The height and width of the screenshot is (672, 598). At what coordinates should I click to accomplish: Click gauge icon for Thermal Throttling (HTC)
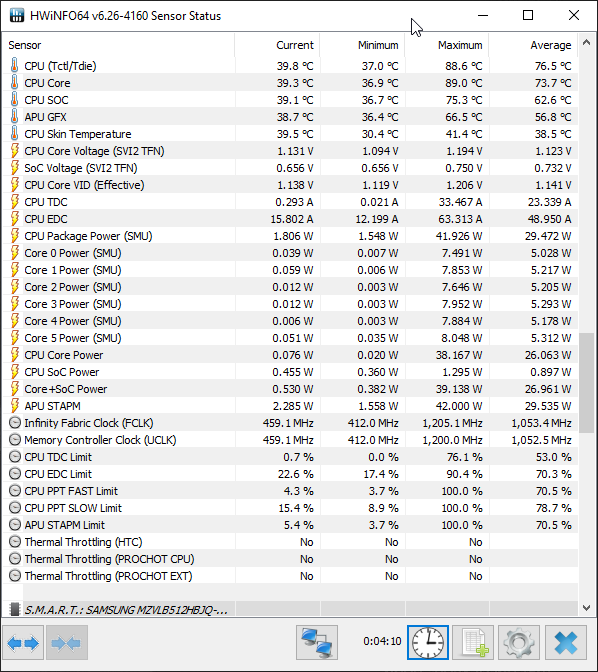(x=15, y=542)
